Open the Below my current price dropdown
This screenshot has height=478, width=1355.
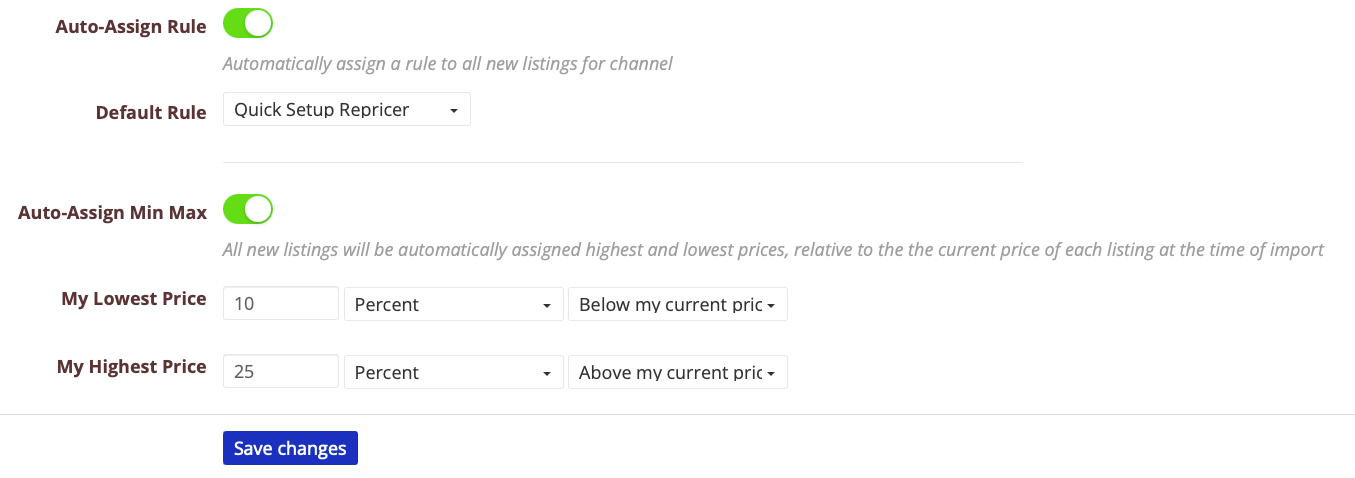pyautogui.click(x=677, y=304)
